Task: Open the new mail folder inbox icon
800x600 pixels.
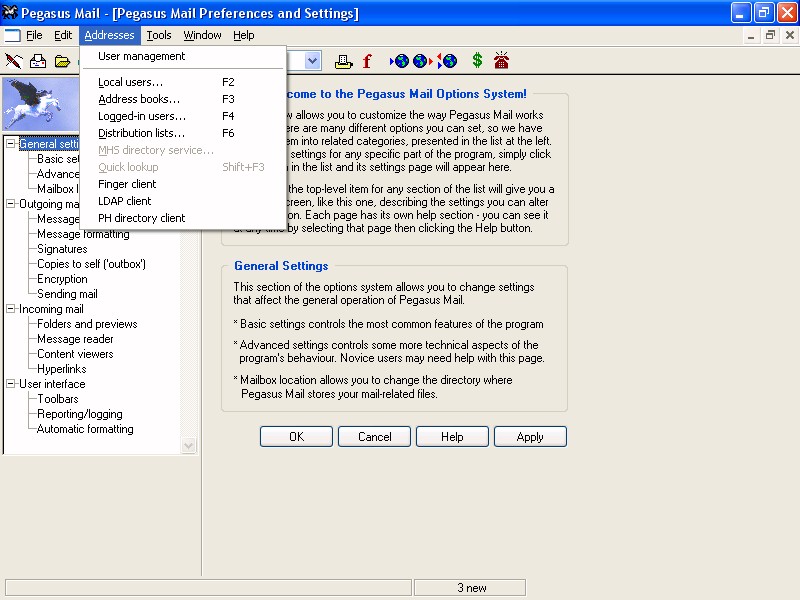Action: pyautogui.click(x=38, y=61)
